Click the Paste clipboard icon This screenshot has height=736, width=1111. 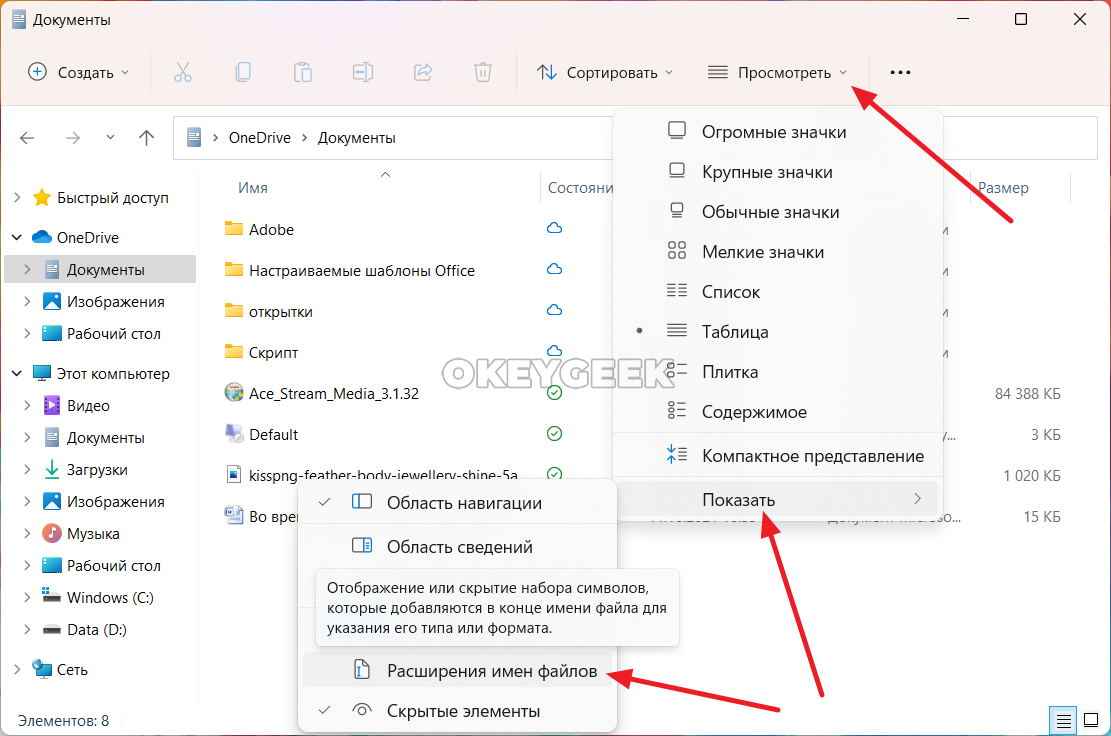(303, 72)
